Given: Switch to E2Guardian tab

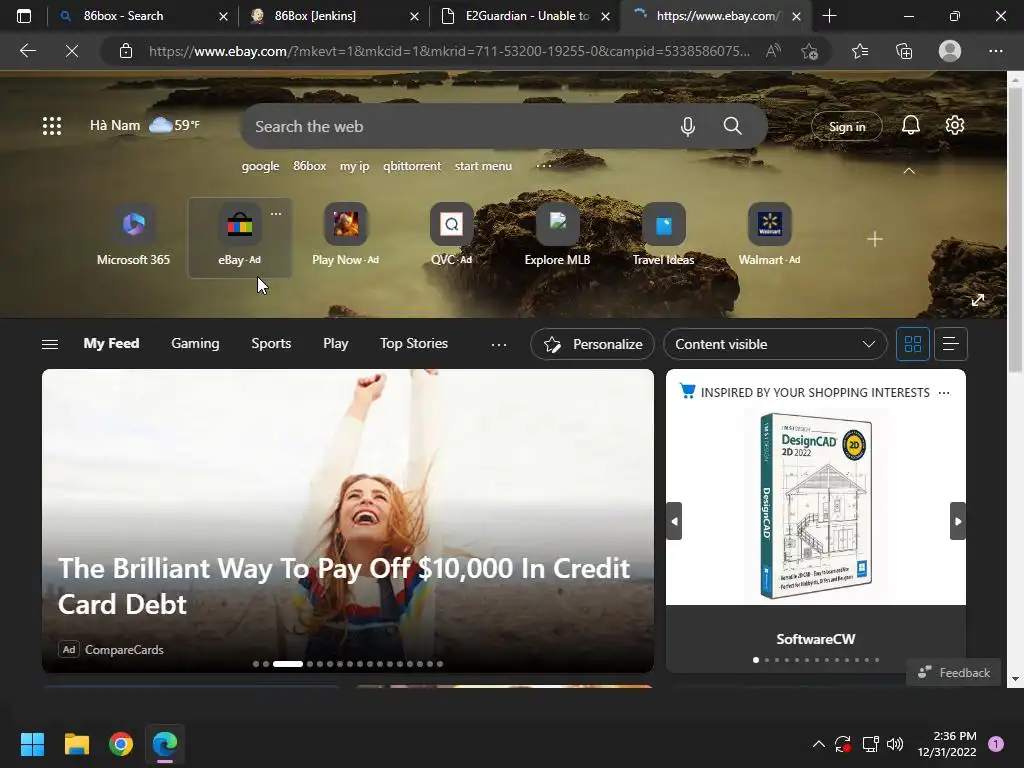Looking at the screenshot, I should click(x=524, y=16).
